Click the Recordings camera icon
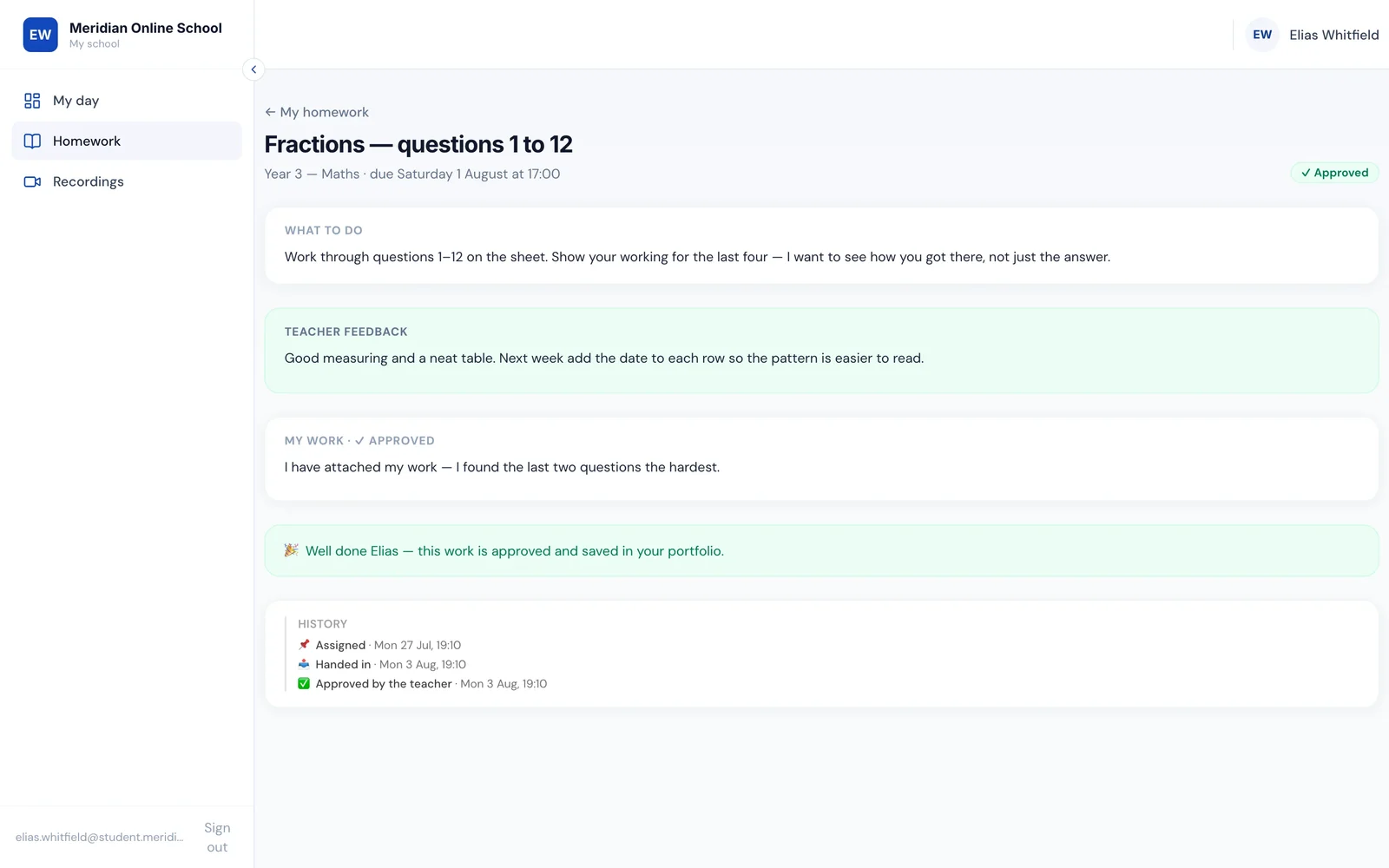This screenshot has height=868, width=1389. coord(32,181)
